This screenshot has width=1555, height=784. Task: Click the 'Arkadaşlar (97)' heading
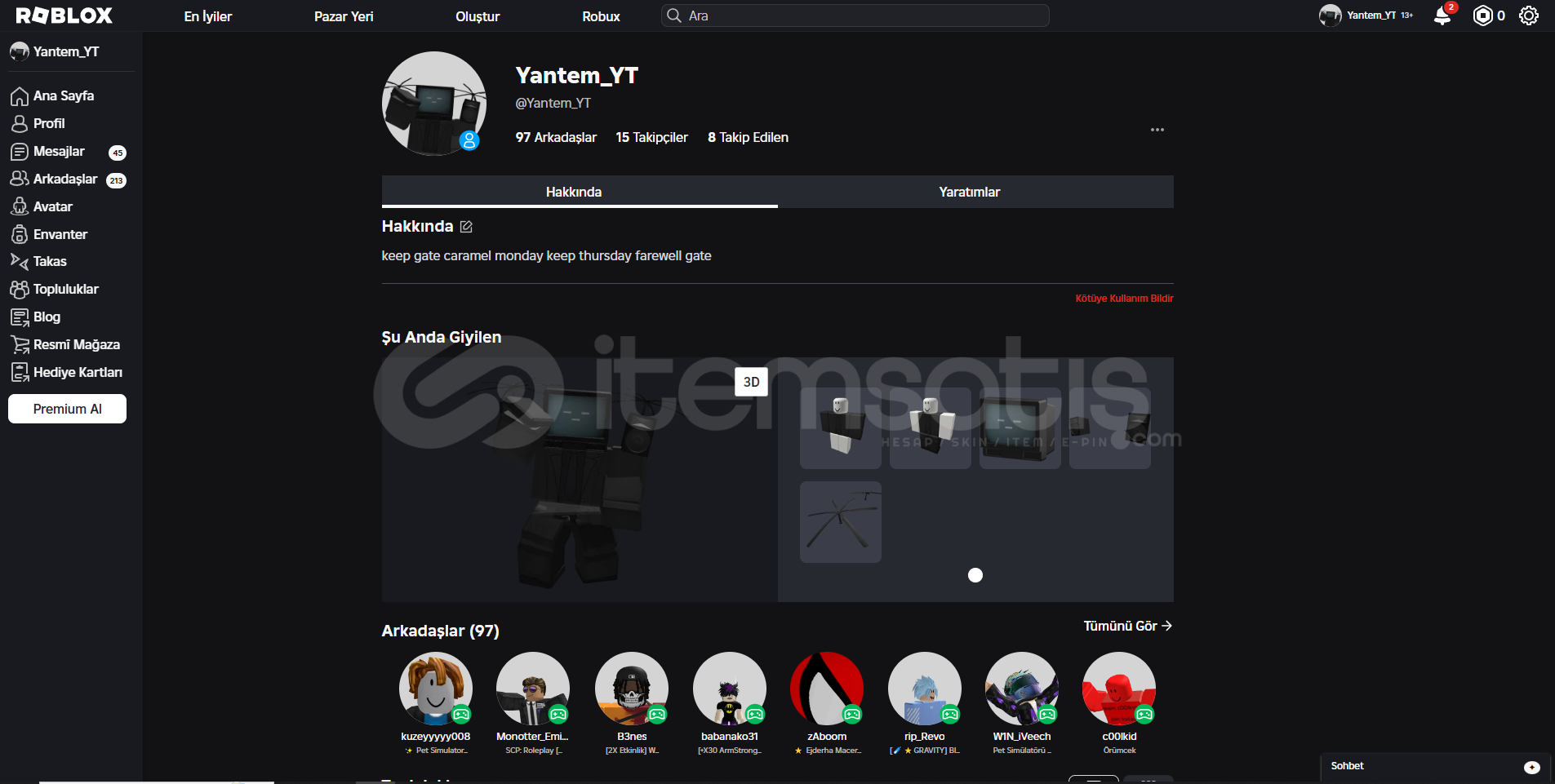pos(441,631)
